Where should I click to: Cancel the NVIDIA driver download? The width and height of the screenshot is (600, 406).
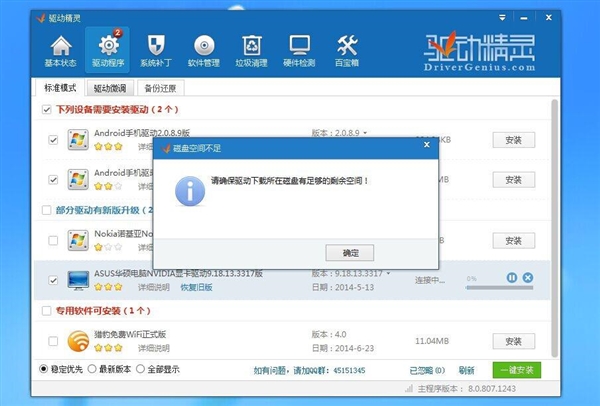pyautogui.click(x=528, y=278)
